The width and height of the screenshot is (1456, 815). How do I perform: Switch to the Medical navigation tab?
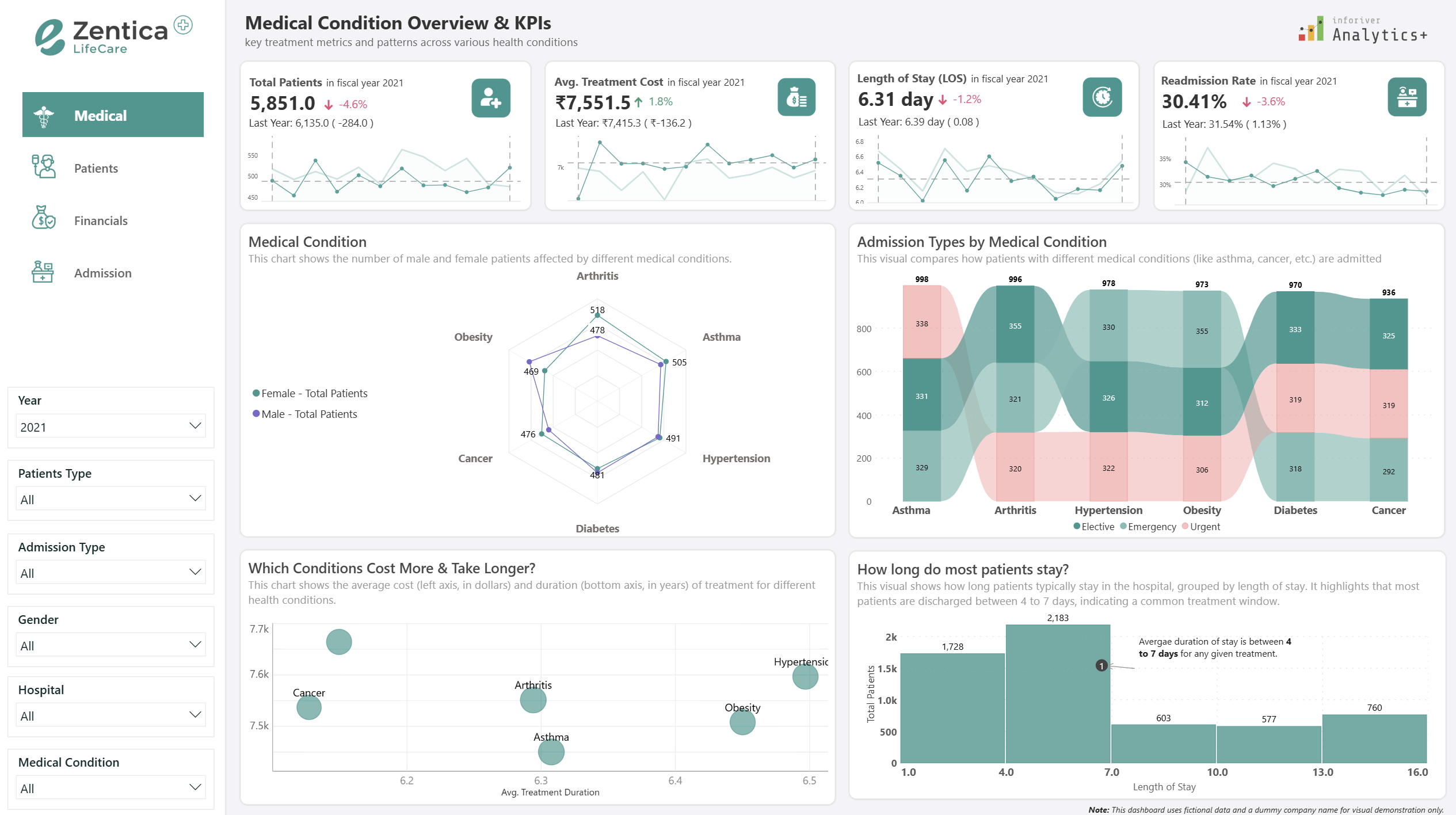(113, 115)
